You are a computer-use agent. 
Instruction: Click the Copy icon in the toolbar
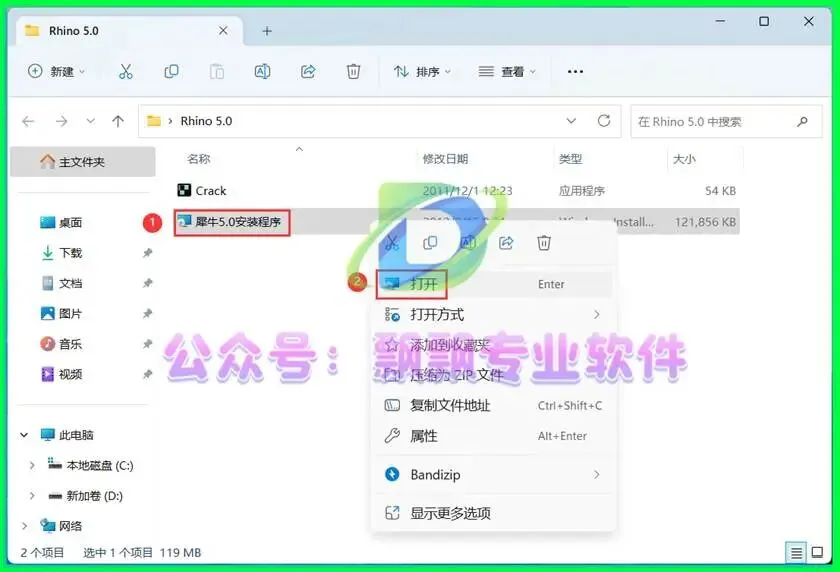tap(171, 71)
